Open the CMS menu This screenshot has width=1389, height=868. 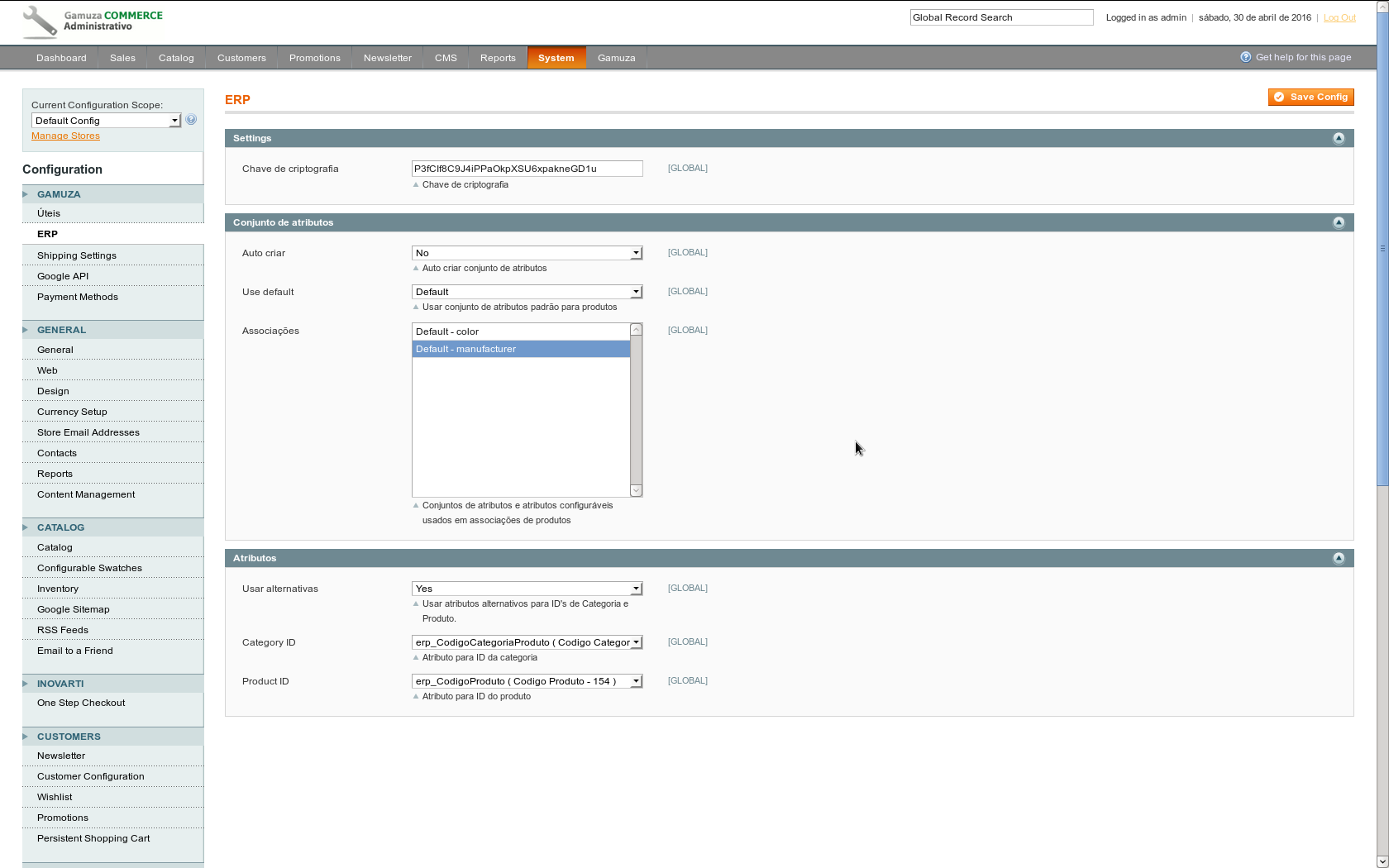(x=446, y=58)
